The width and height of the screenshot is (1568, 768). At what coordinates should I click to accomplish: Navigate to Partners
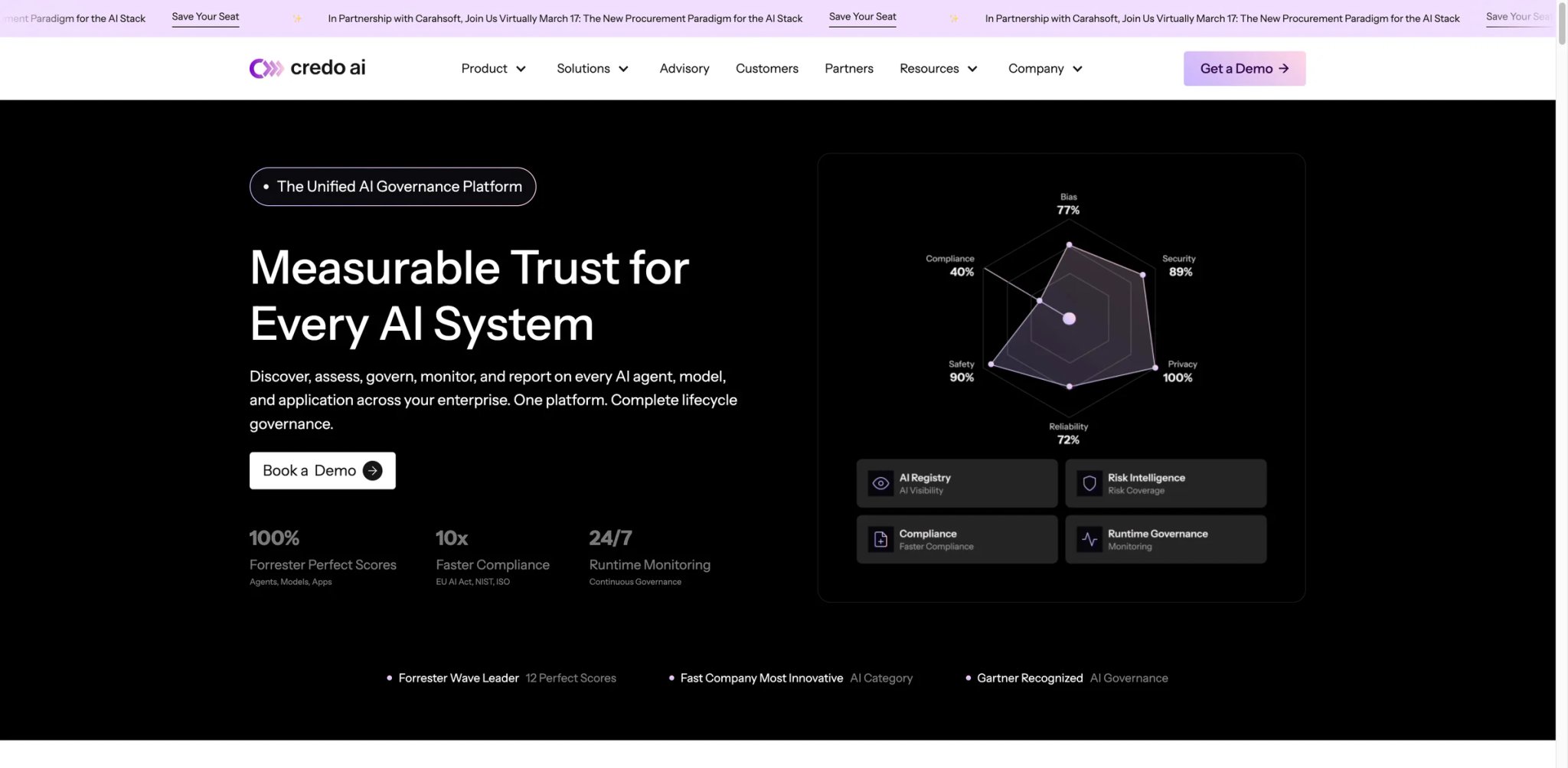pos(849,69)
